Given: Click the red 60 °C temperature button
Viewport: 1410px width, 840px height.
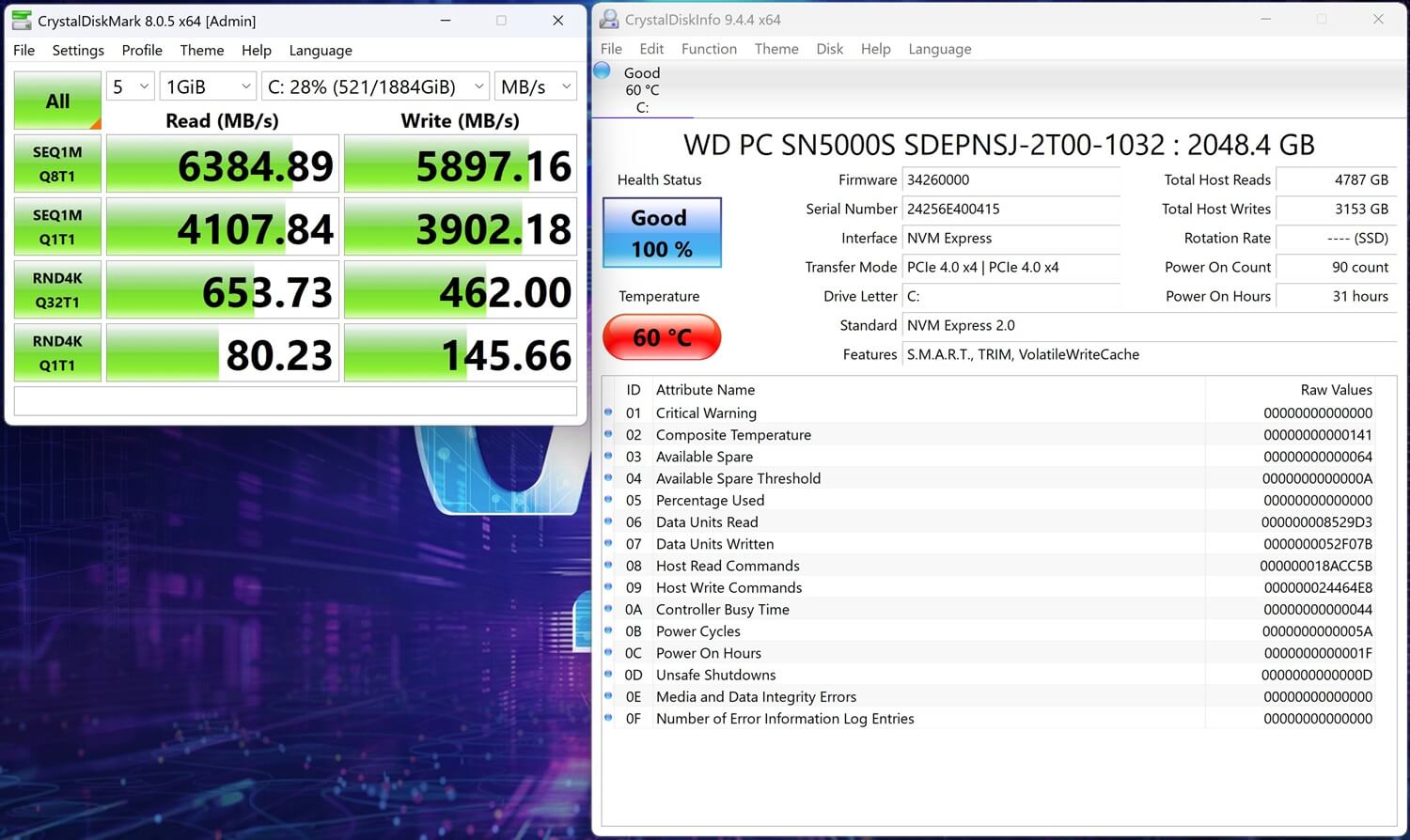Looking at the screenshot, I should (x=662, y=337).
